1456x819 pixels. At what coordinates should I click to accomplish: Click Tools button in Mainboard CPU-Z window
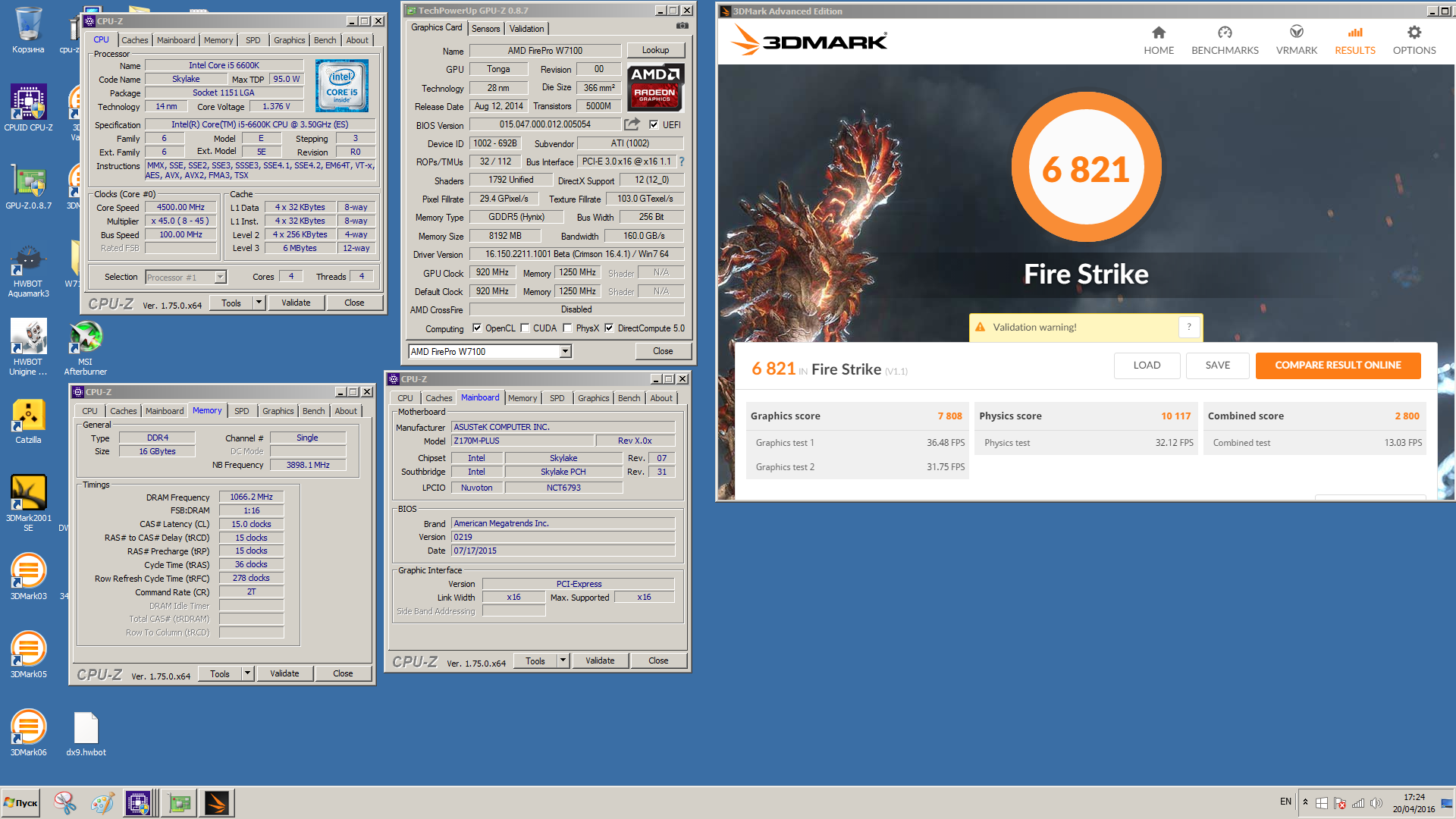(x=535, y=661)
